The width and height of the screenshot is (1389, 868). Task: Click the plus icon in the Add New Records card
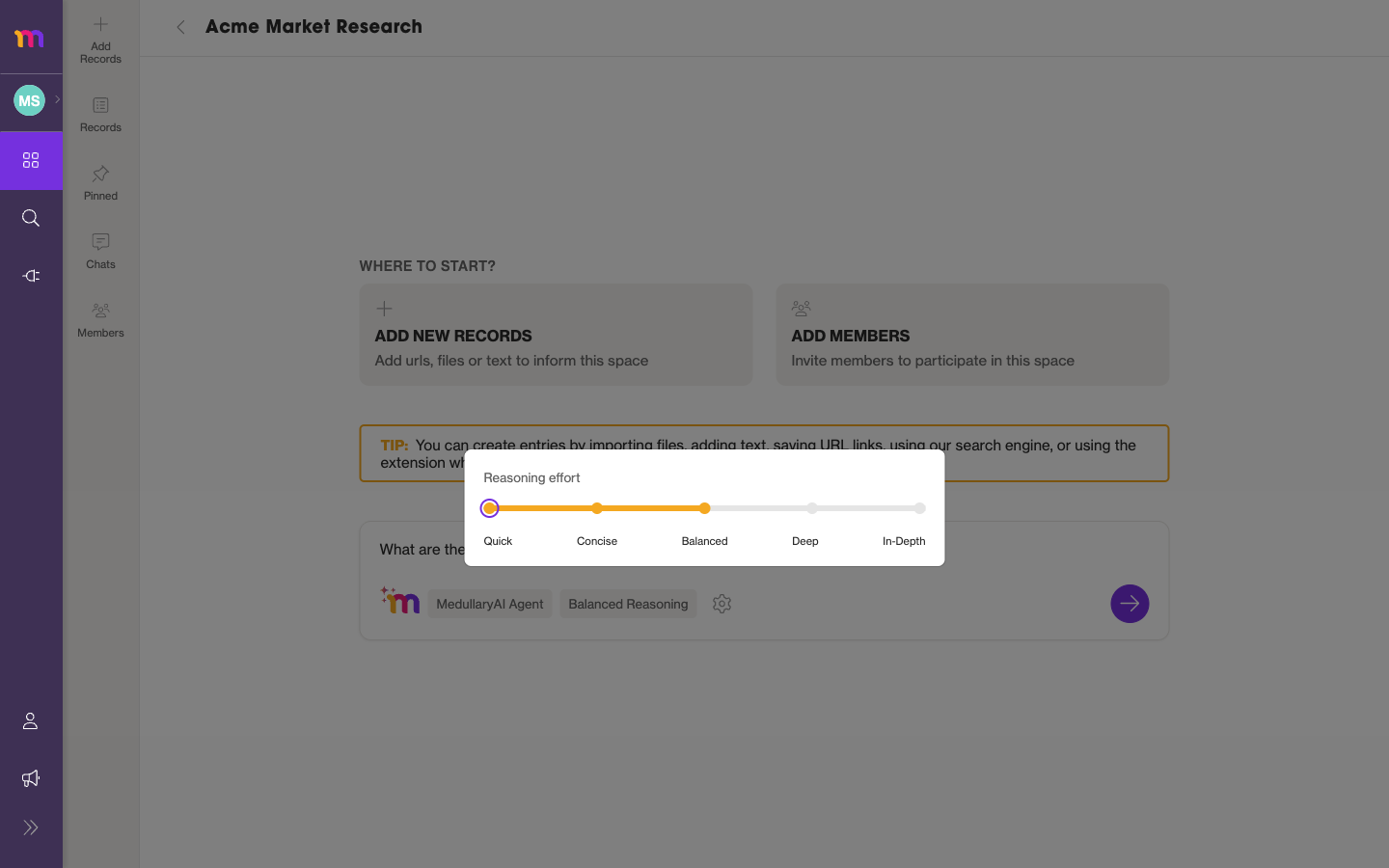point(384,309)
